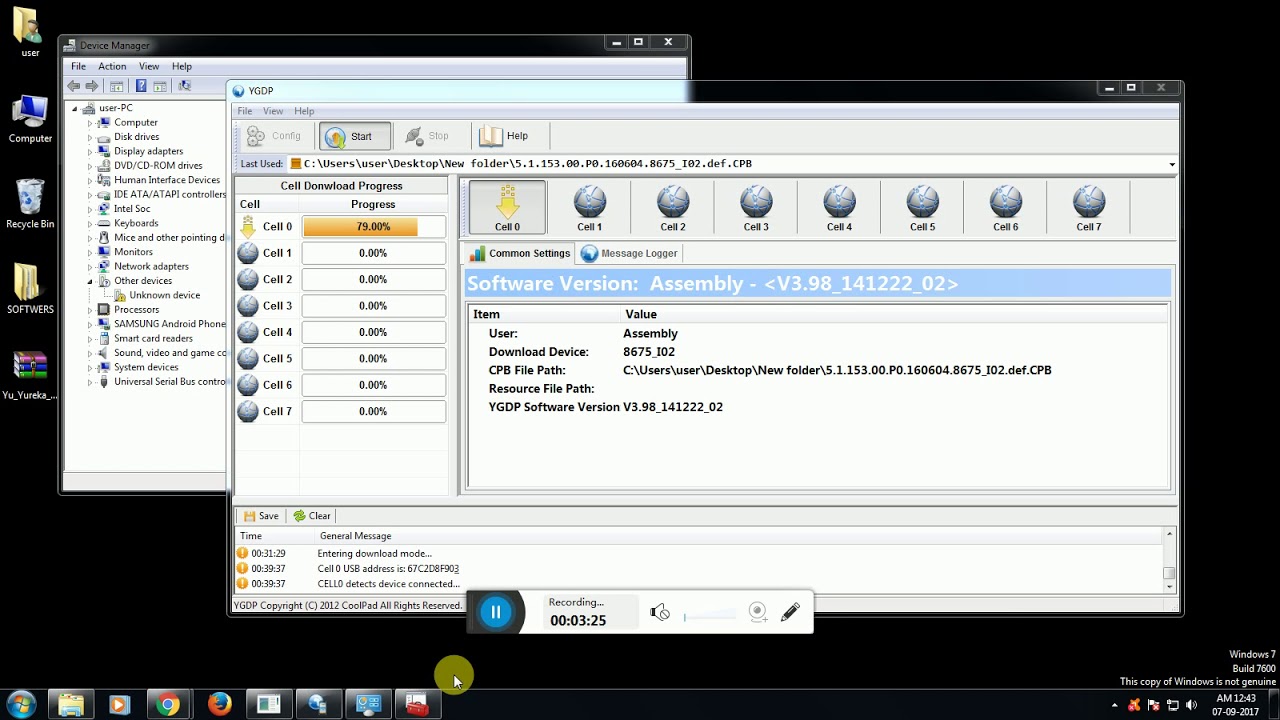This screenshot has height=720, width=1280.
Task: Open the View menu in YGDP
Action: click(x=273, y=111)
